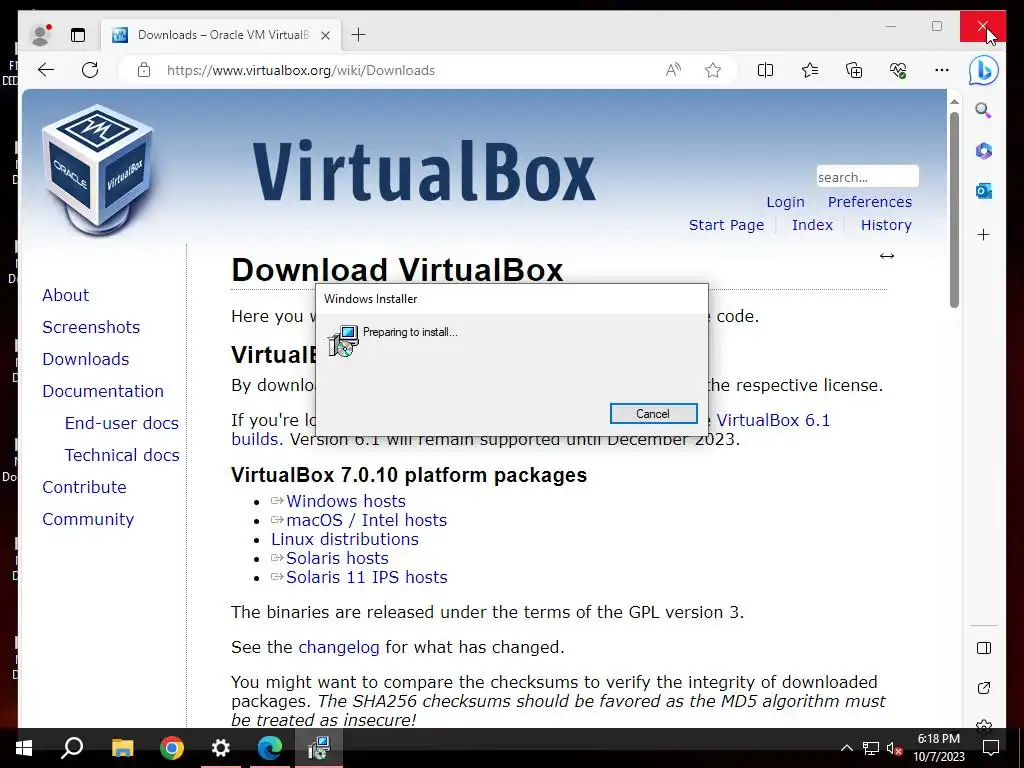Open the Login link

[x=785, y=202]
